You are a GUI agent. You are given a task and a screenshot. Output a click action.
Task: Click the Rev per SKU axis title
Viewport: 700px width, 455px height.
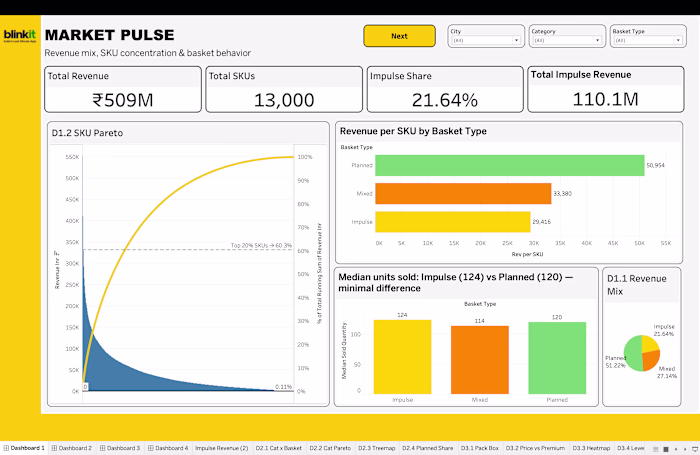(x=527, y=254)
